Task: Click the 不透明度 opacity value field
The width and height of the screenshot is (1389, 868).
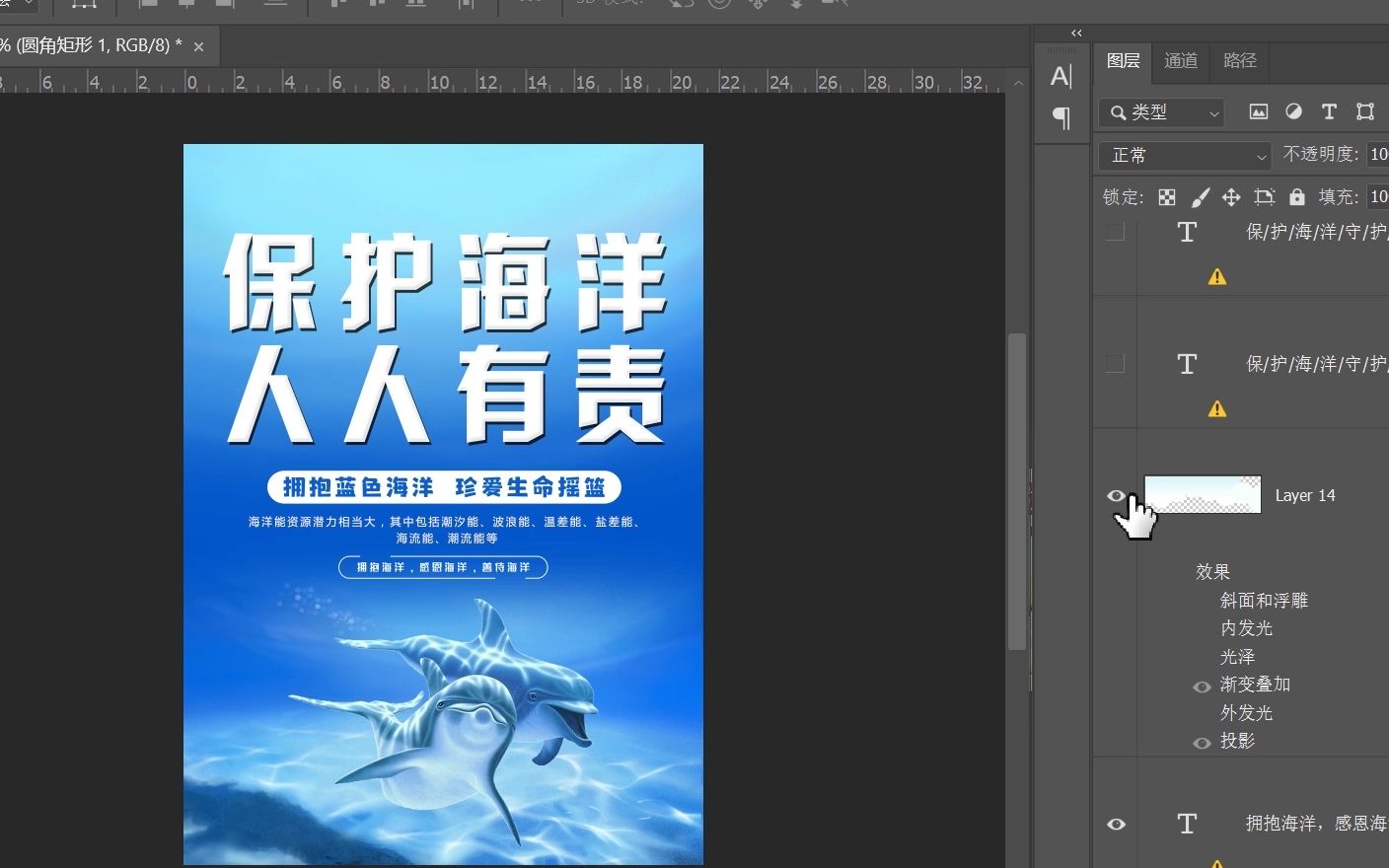Action: pos(1378,154)
